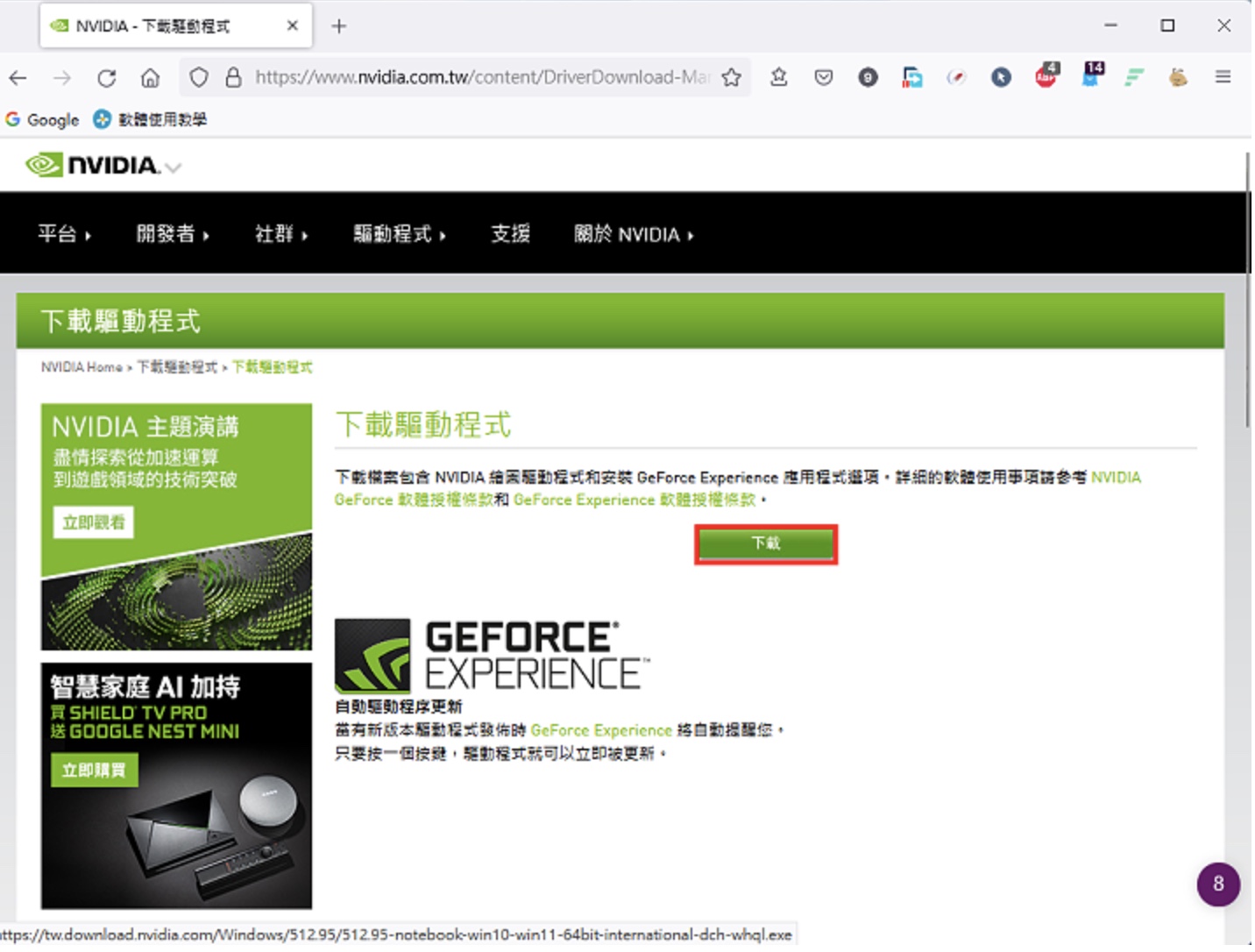Open the red extension icon with badge 4
This screenshot has height=952, width=1255.
tap(1046, 75)
